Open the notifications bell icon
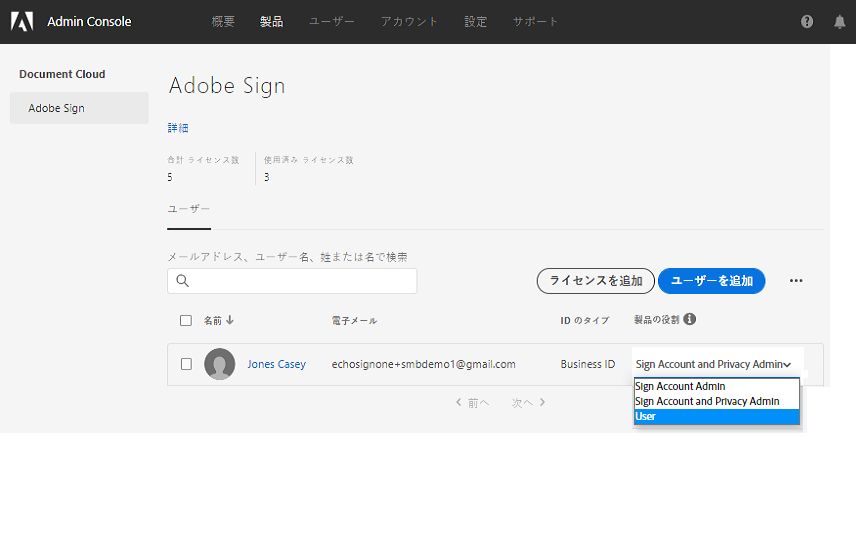The width and height of the screenshot is (856, 536). 839,22
